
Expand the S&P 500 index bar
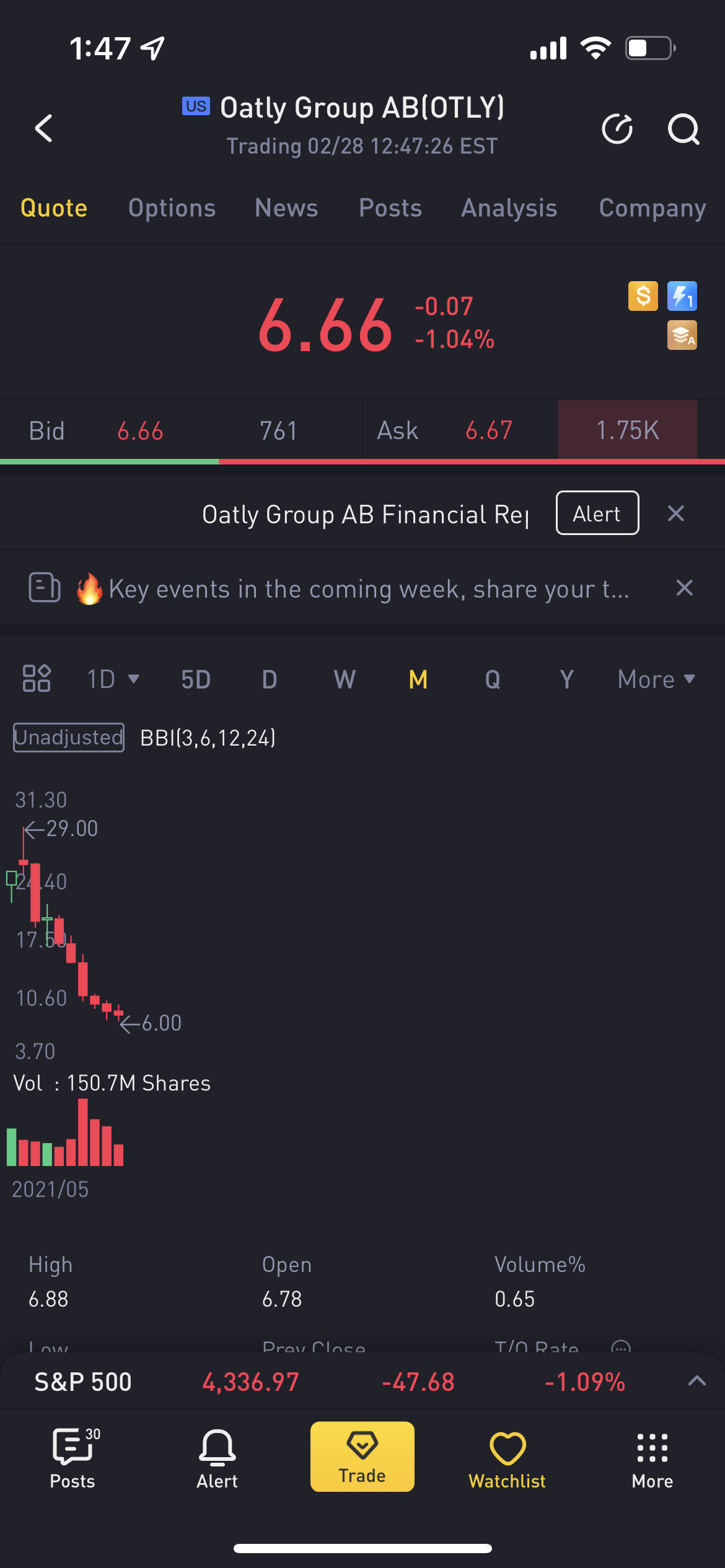click(696, 1381)
